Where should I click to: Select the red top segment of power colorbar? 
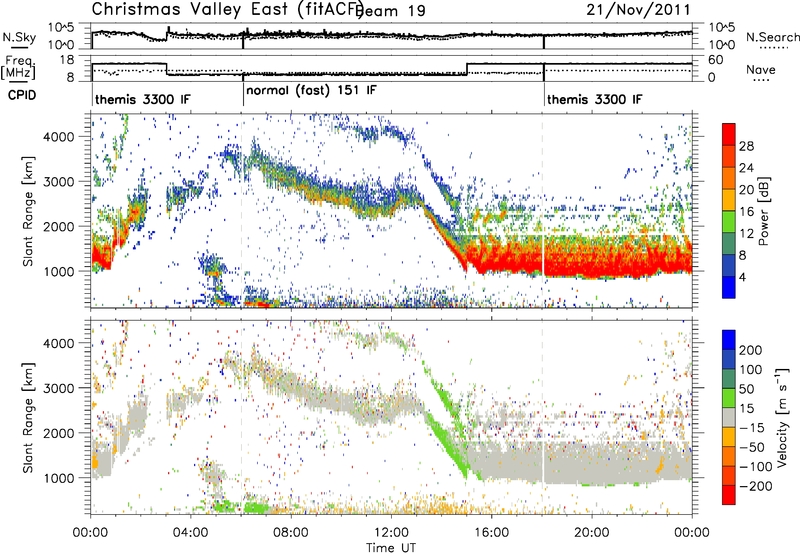(x=729, y=134)
